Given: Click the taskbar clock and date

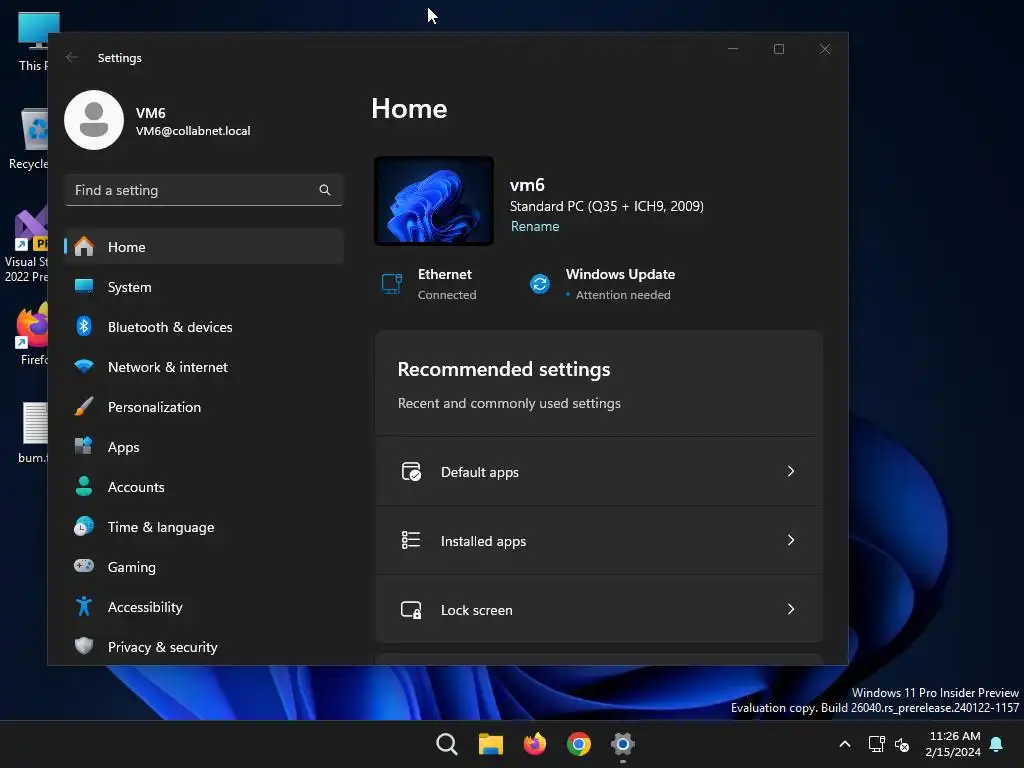Looking at the screenshot, I should coord(953,744).
